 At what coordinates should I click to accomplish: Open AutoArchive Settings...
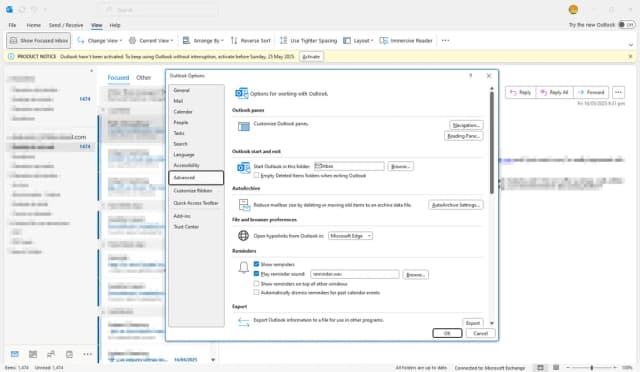point(456,205)
